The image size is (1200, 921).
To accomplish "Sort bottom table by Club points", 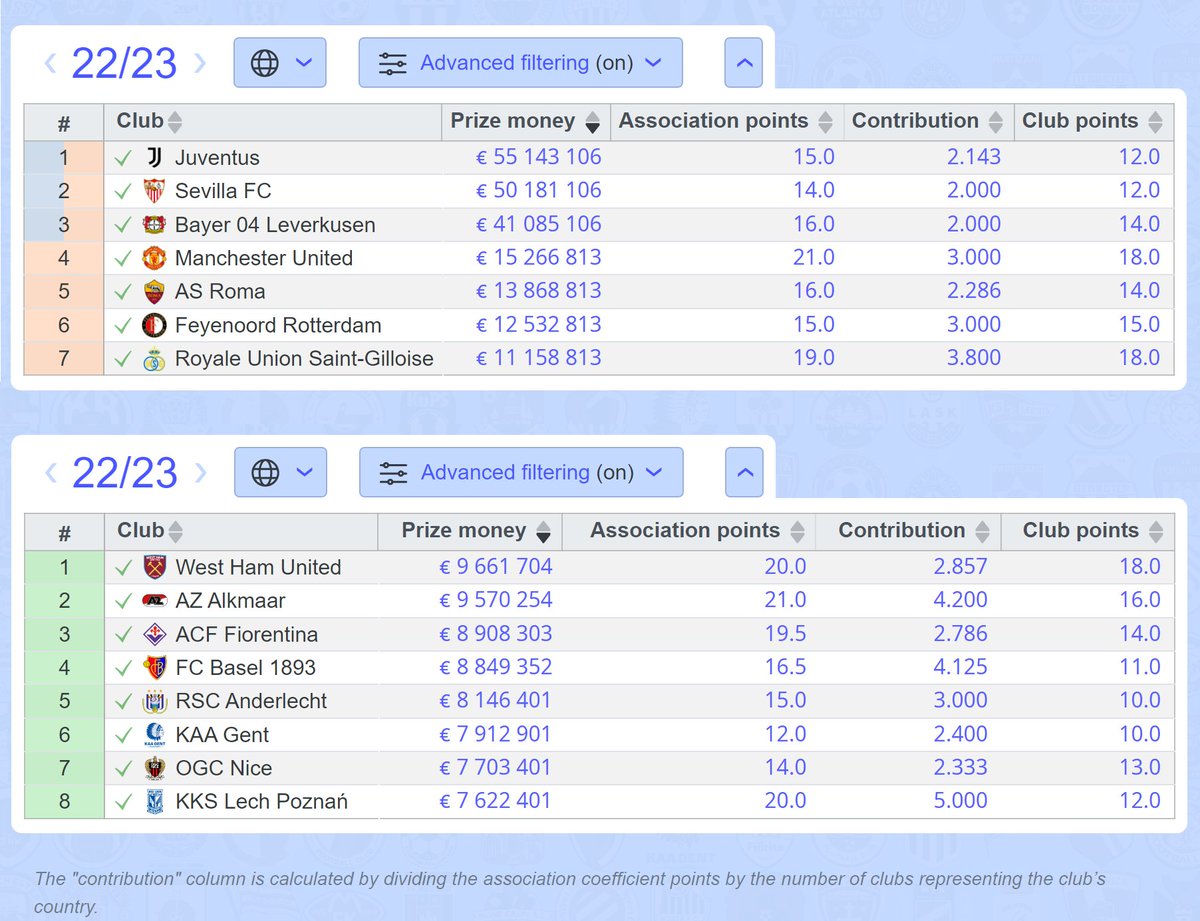I will 1156,531.
